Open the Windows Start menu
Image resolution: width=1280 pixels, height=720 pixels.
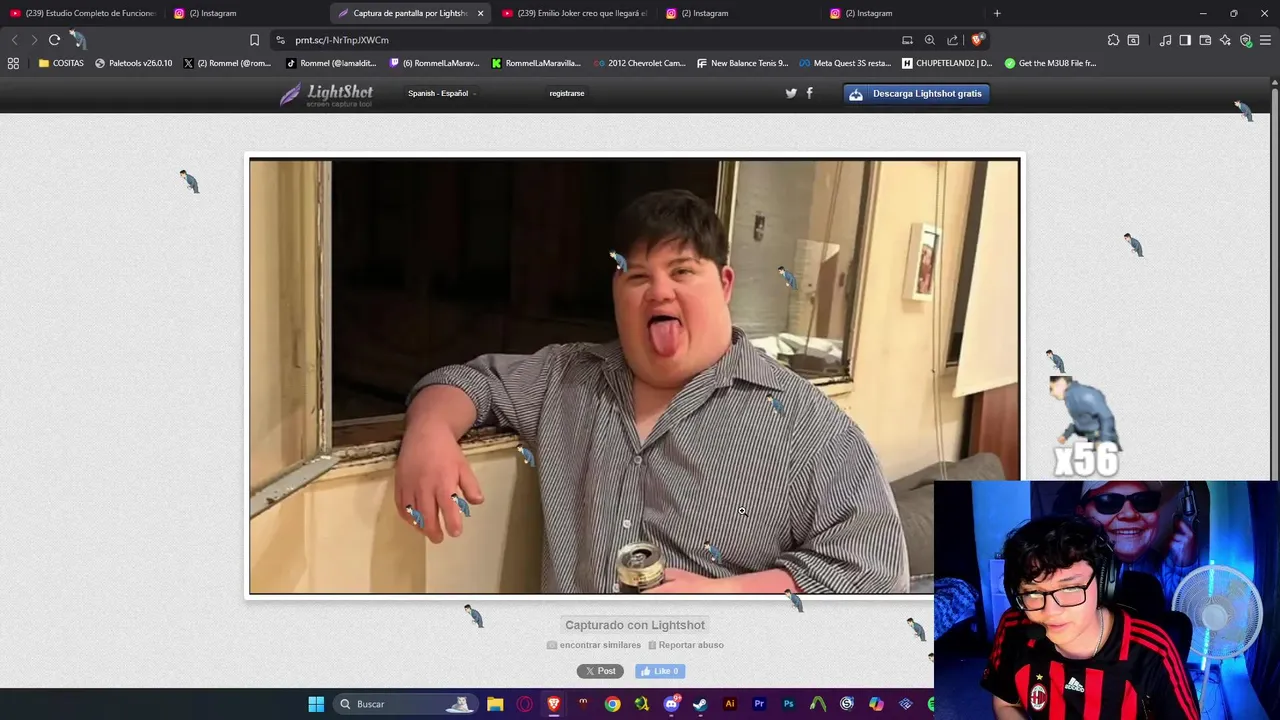[316, 704]
